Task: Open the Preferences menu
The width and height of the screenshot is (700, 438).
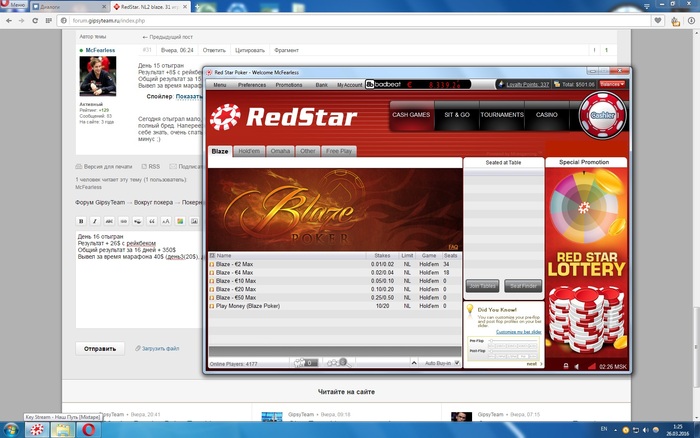Action: click(x=252, y=85)
